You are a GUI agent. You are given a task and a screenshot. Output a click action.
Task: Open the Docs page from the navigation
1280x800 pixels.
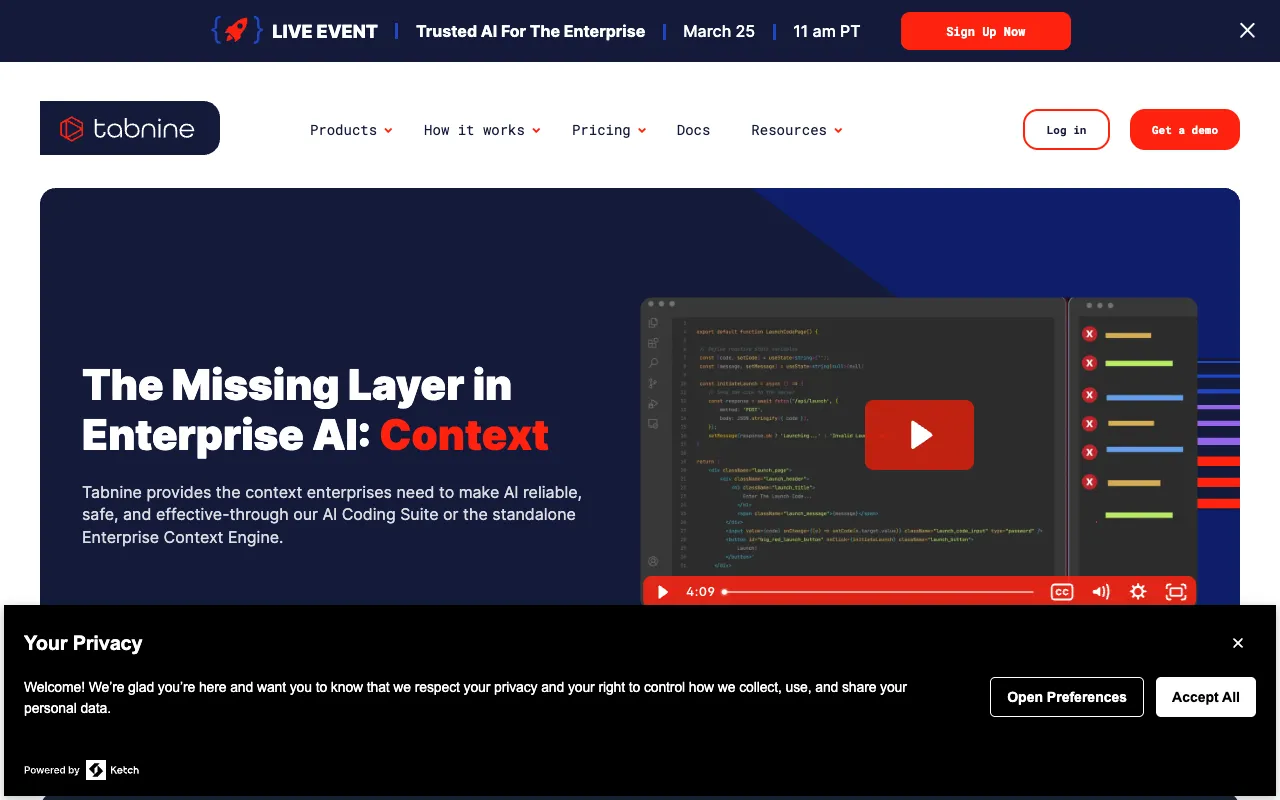[693, 130]
